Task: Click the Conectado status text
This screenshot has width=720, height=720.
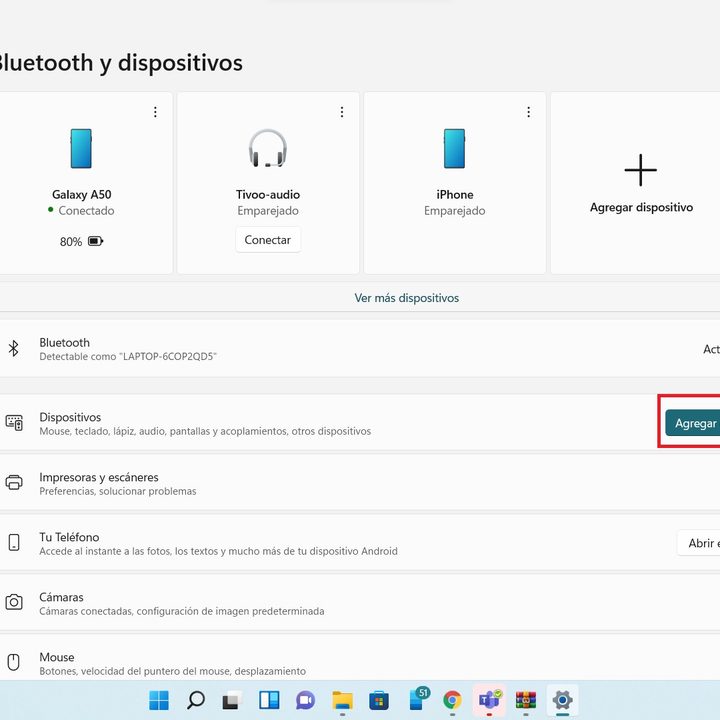Action: [x=86, y=211]
